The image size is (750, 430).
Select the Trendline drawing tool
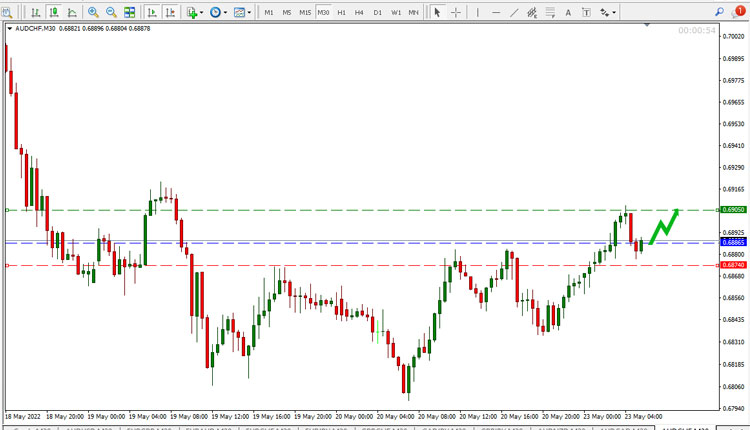pos(514,12)
